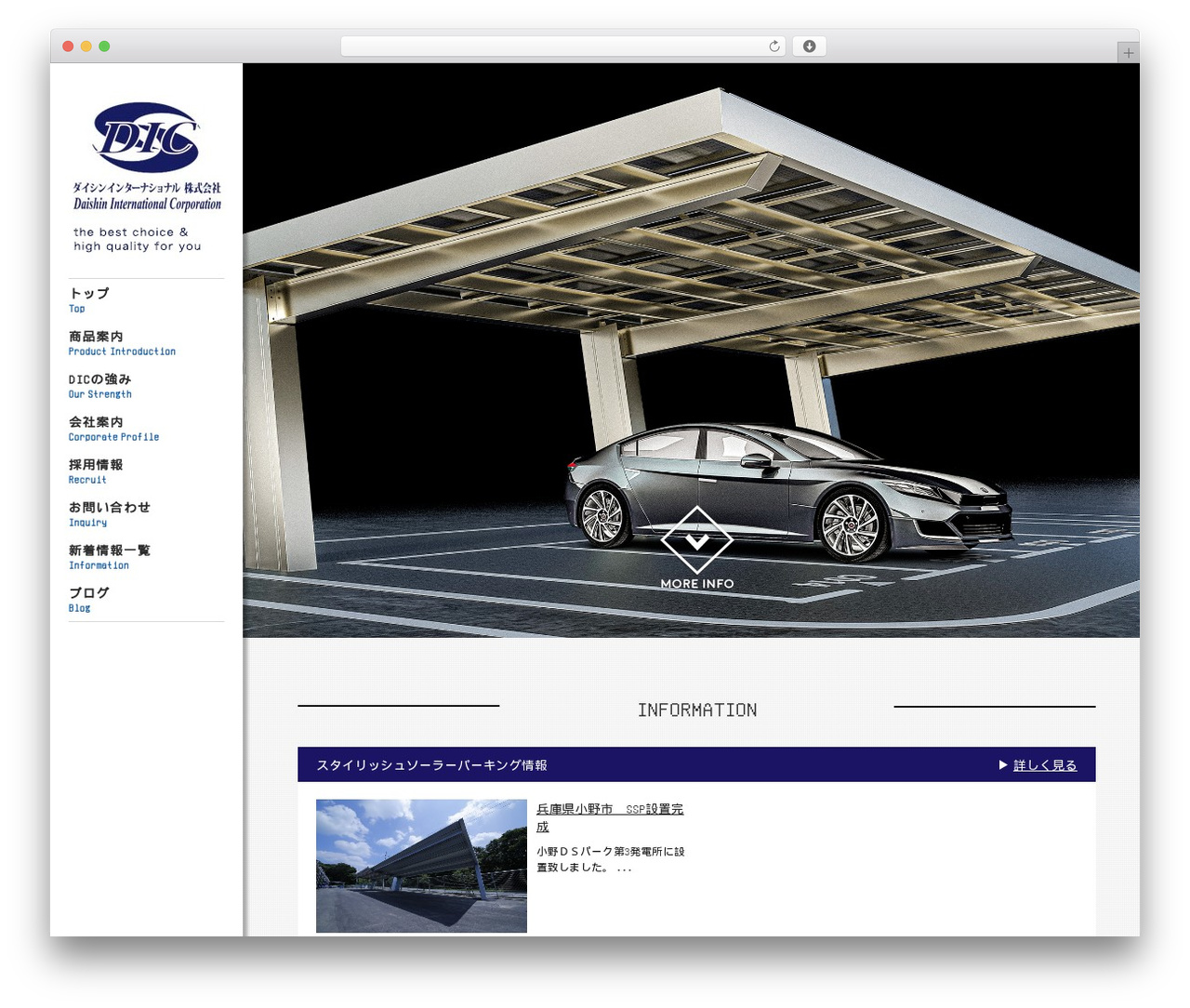Open the 兵庫県小野市 SSP設置完成 article link
This screenshot has width=1190, height=1008.
(x=610, y=817)
